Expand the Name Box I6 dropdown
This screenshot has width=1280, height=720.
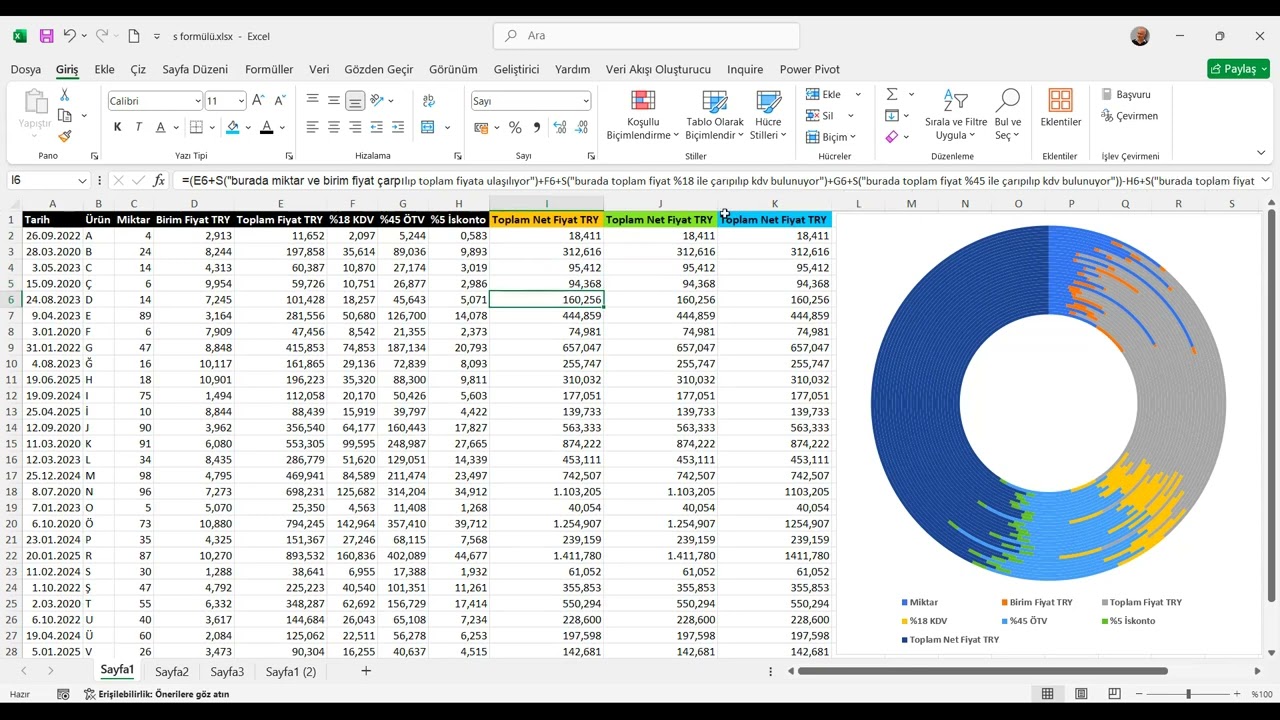pyautogui.click(x=82, y=180)
